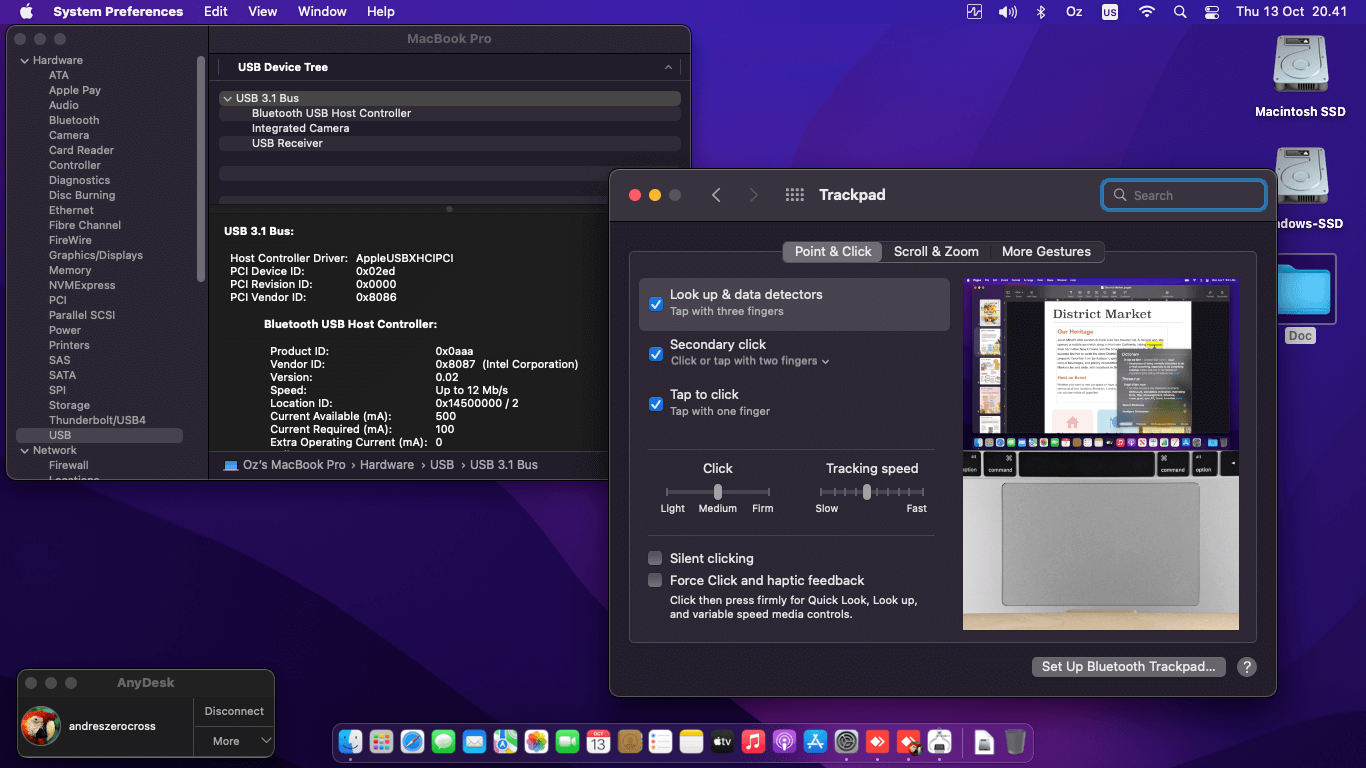Open Control Center from the menu bar

pos(1212,12)
